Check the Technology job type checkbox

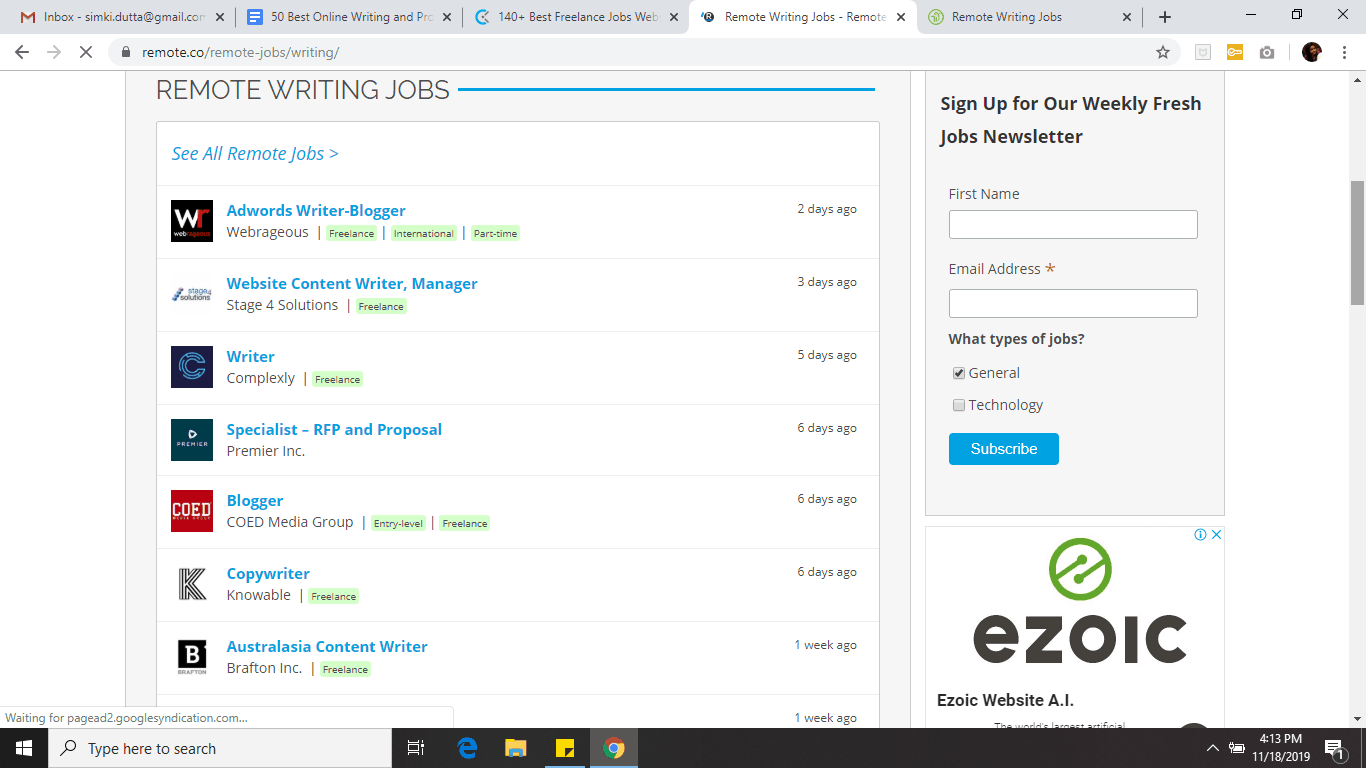959,405
